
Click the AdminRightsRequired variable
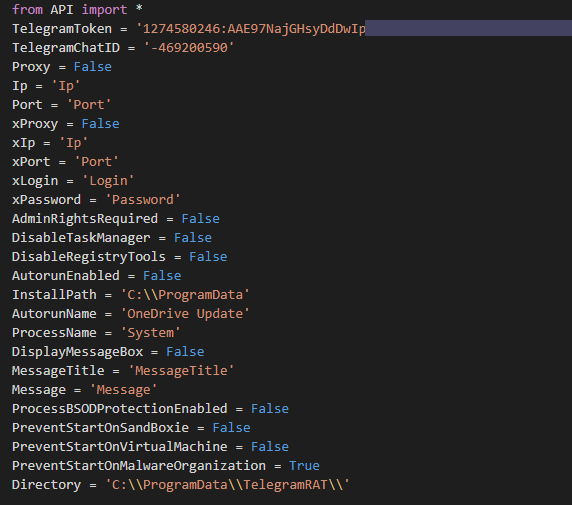coord(85,219)
